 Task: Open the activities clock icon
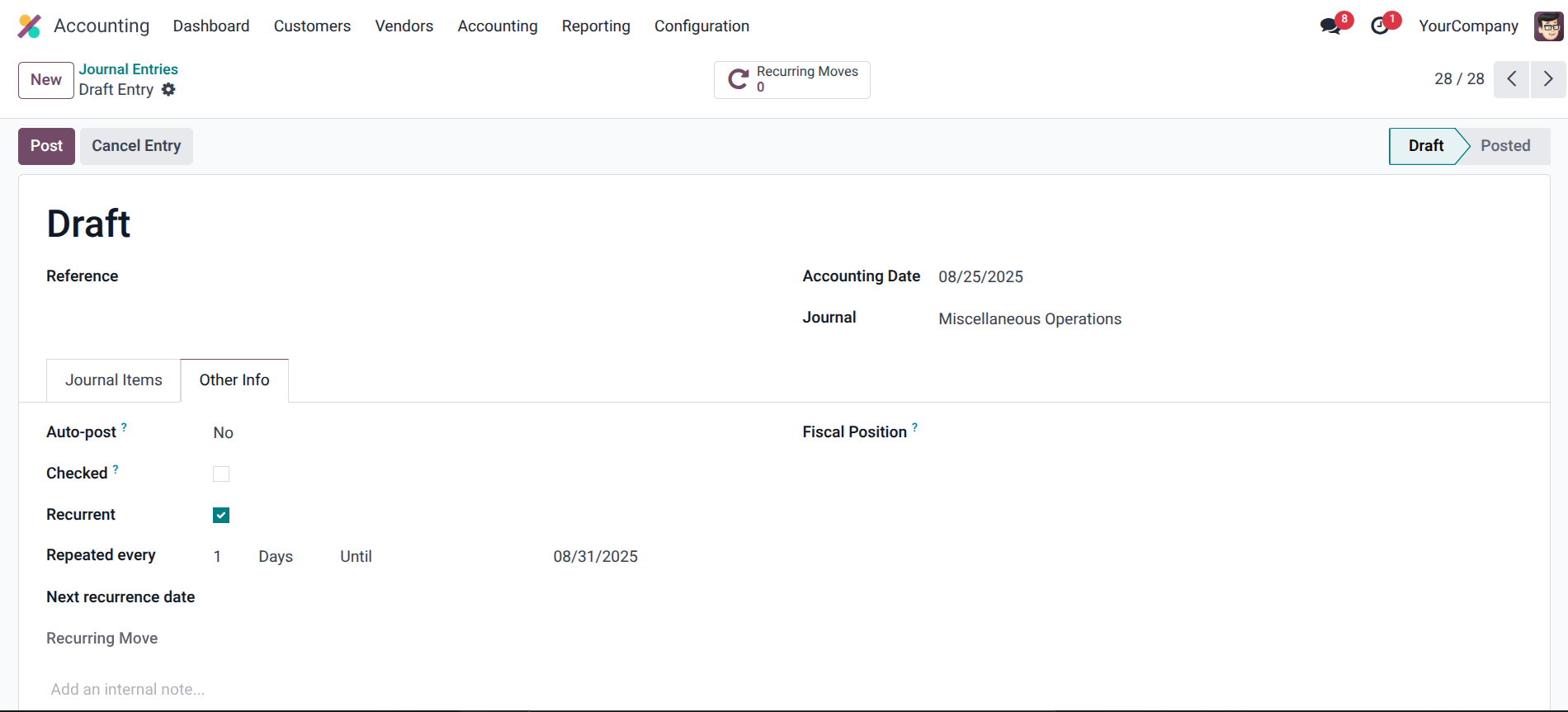[x=1379, y=26]
